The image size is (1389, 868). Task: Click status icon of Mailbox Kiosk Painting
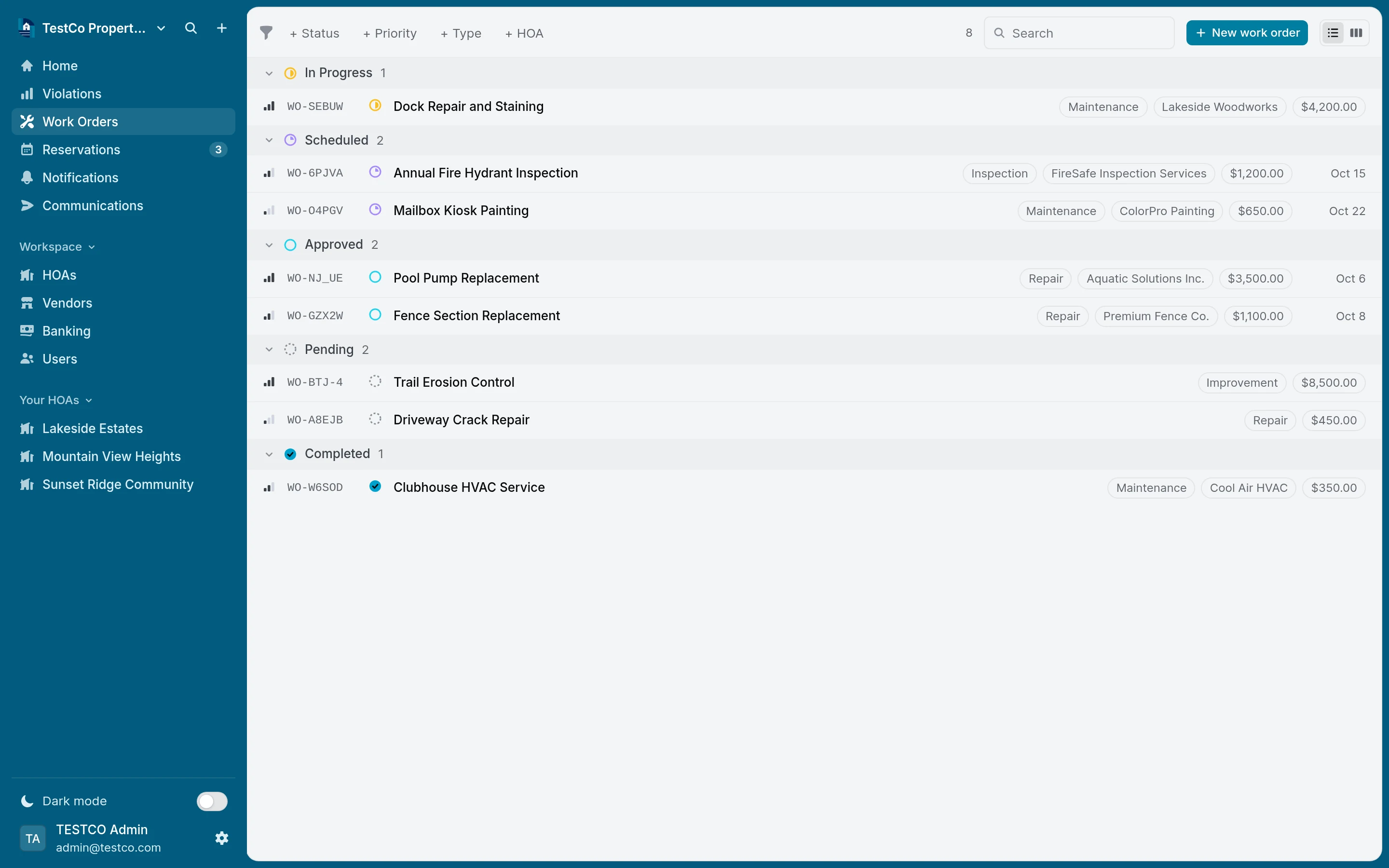point(375,210)
